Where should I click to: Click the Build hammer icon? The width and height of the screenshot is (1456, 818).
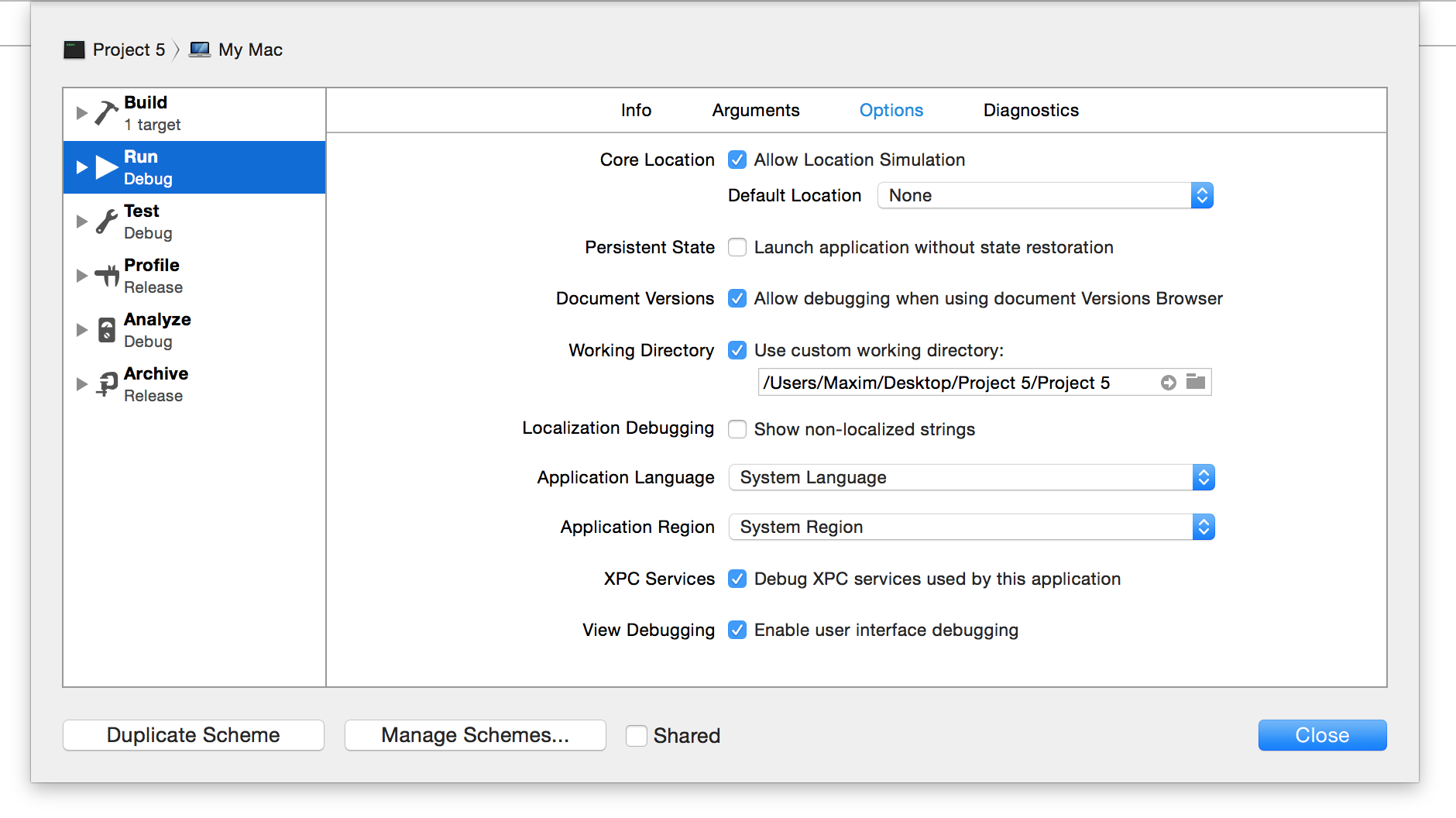107,113
